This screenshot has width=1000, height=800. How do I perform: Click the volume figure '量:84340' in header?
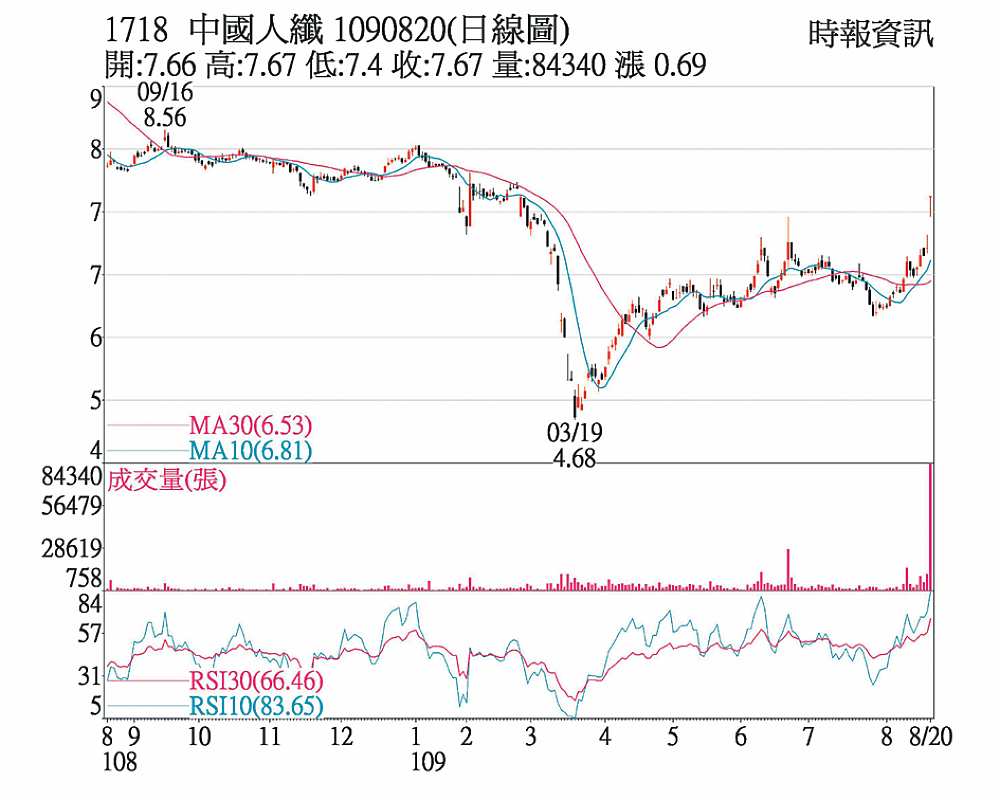click(x=548, y=65)
